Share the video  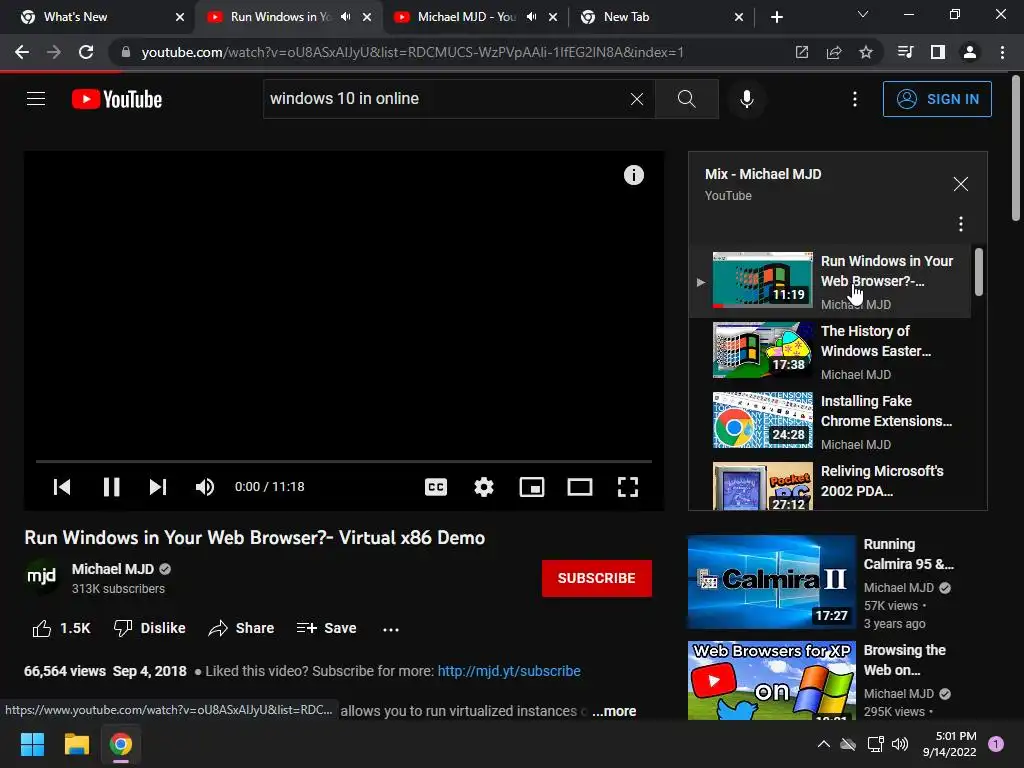click(x=241, y=628)
